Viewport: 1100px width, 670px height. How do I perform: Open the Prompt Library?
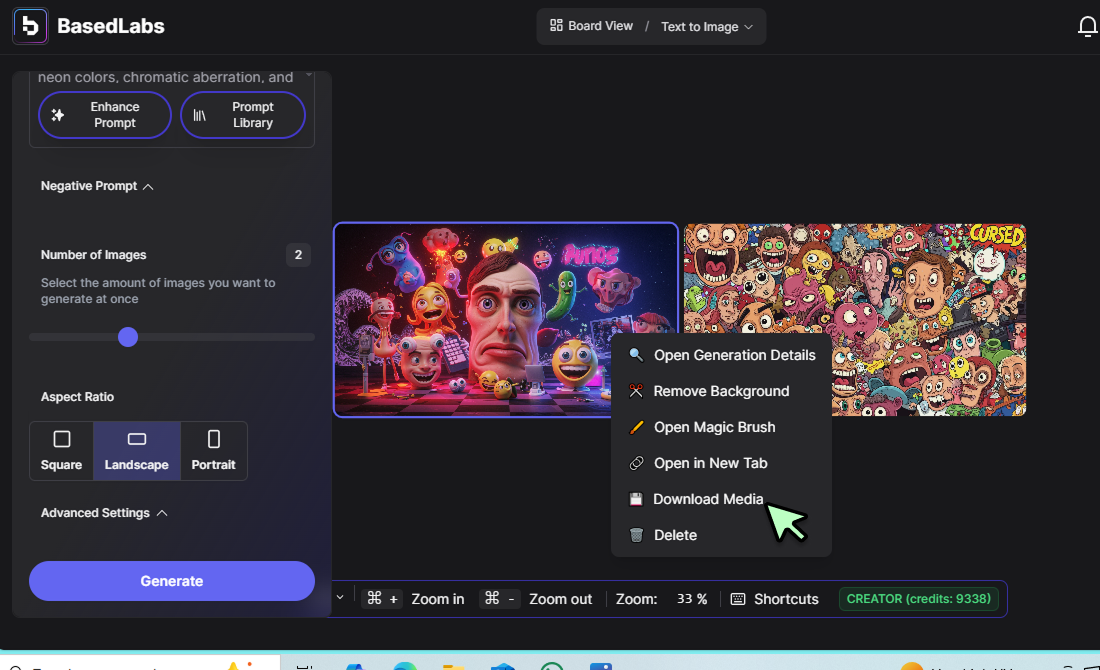(243, 115)
